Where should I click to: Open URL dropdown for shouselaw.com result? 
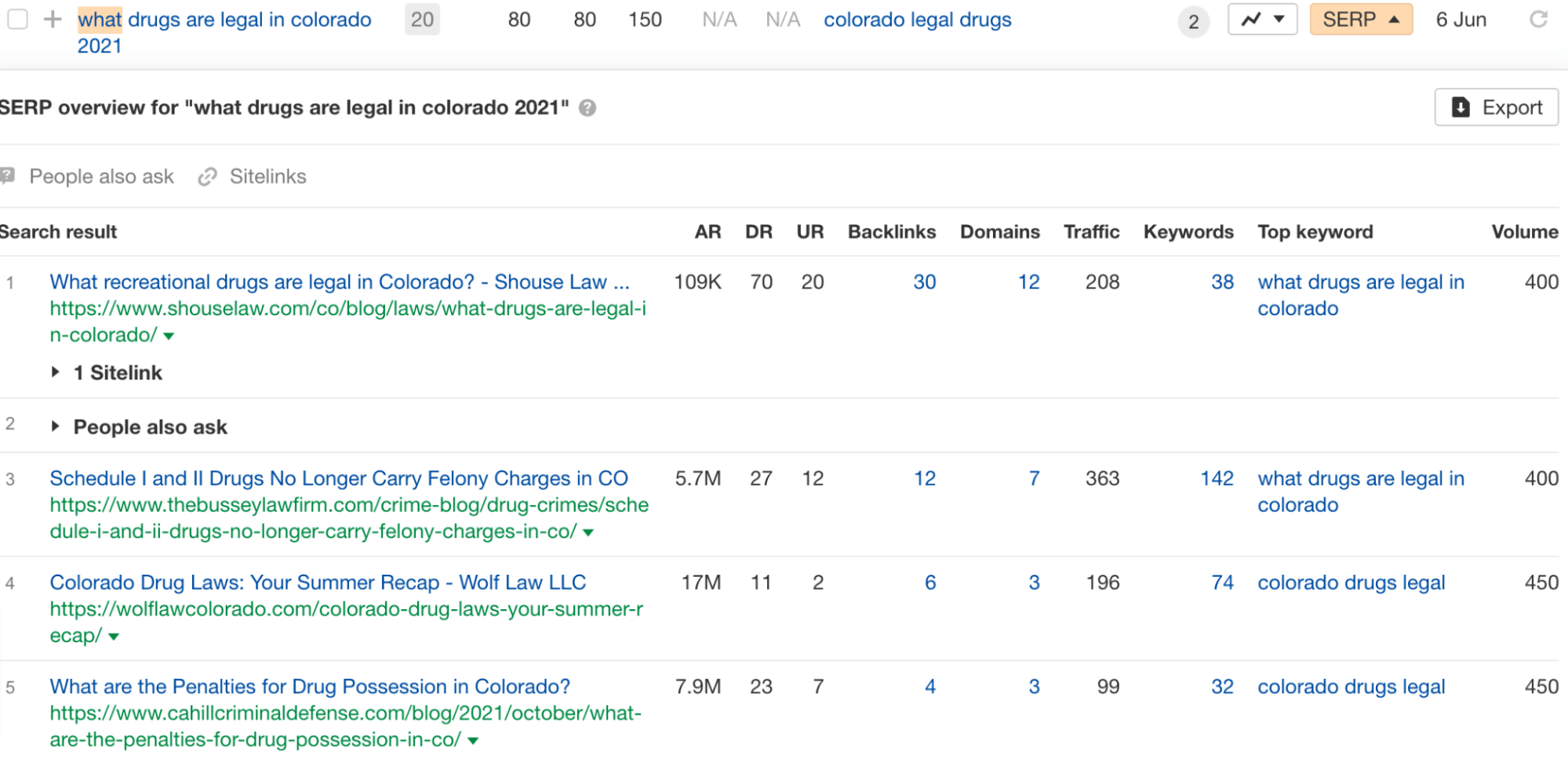(169, 336)
